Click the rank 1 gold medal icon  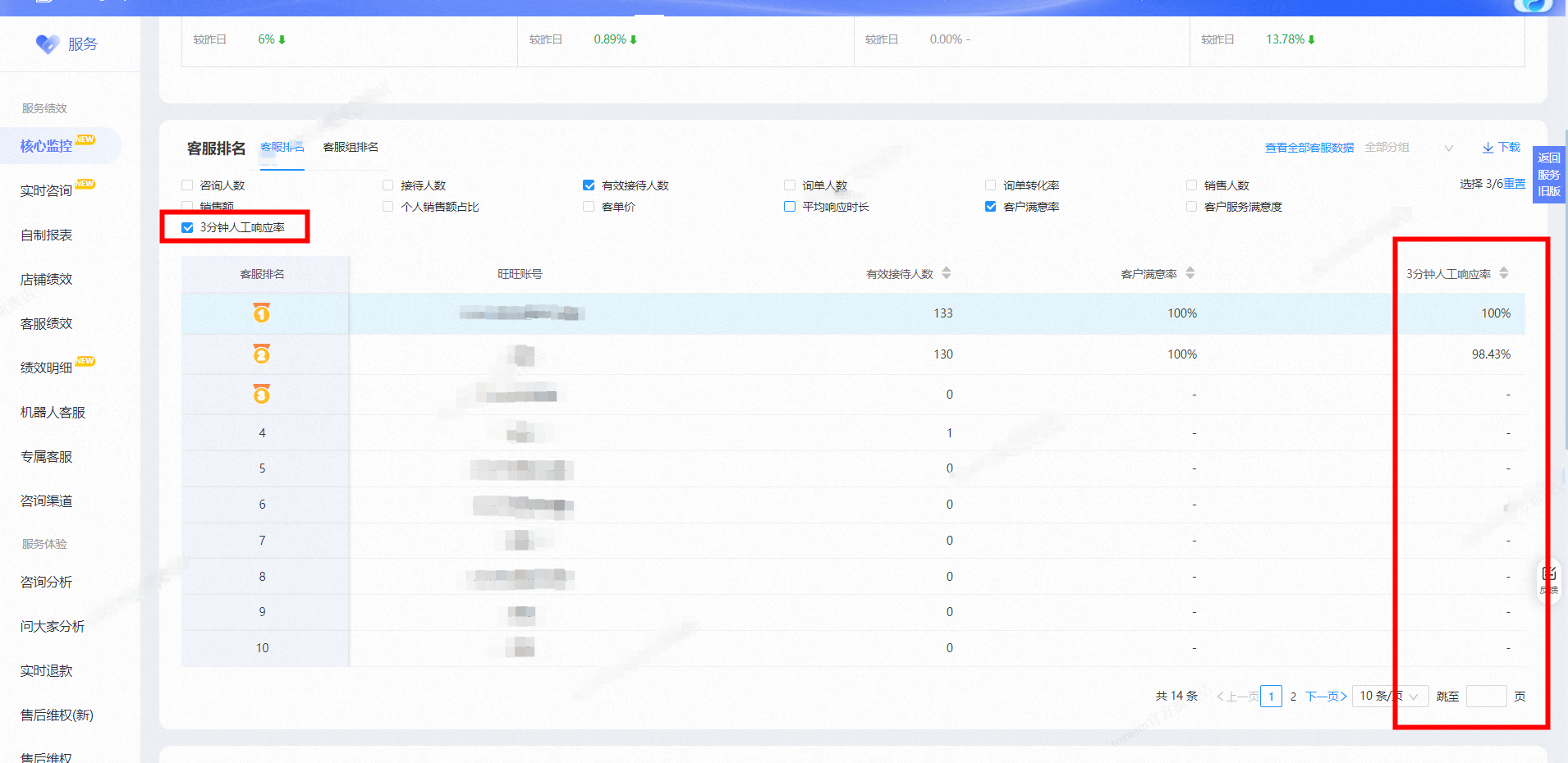(x=262, y=313)
